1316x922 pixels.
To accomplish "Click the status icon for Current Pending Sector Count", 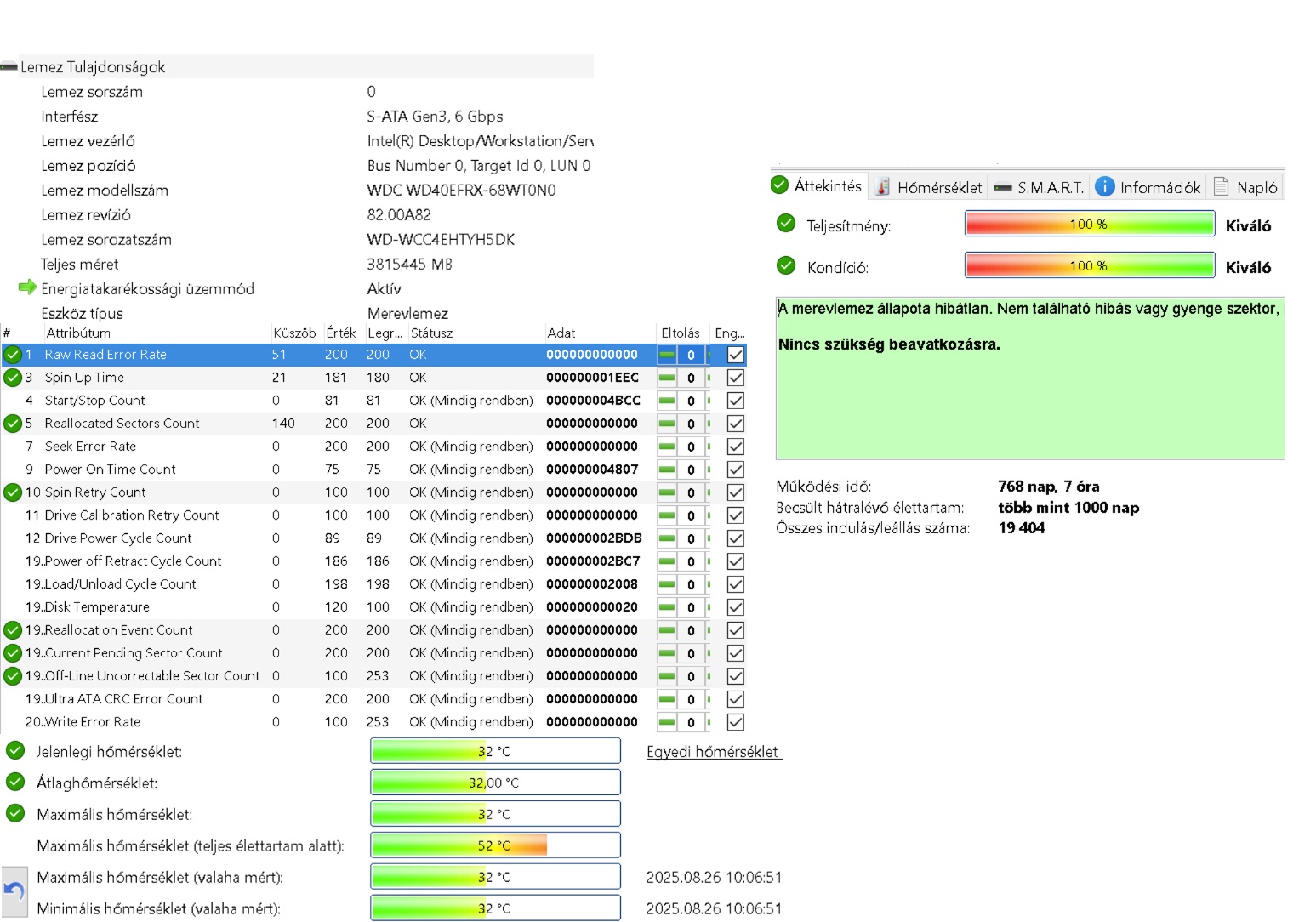I will (x=13, y=653).
